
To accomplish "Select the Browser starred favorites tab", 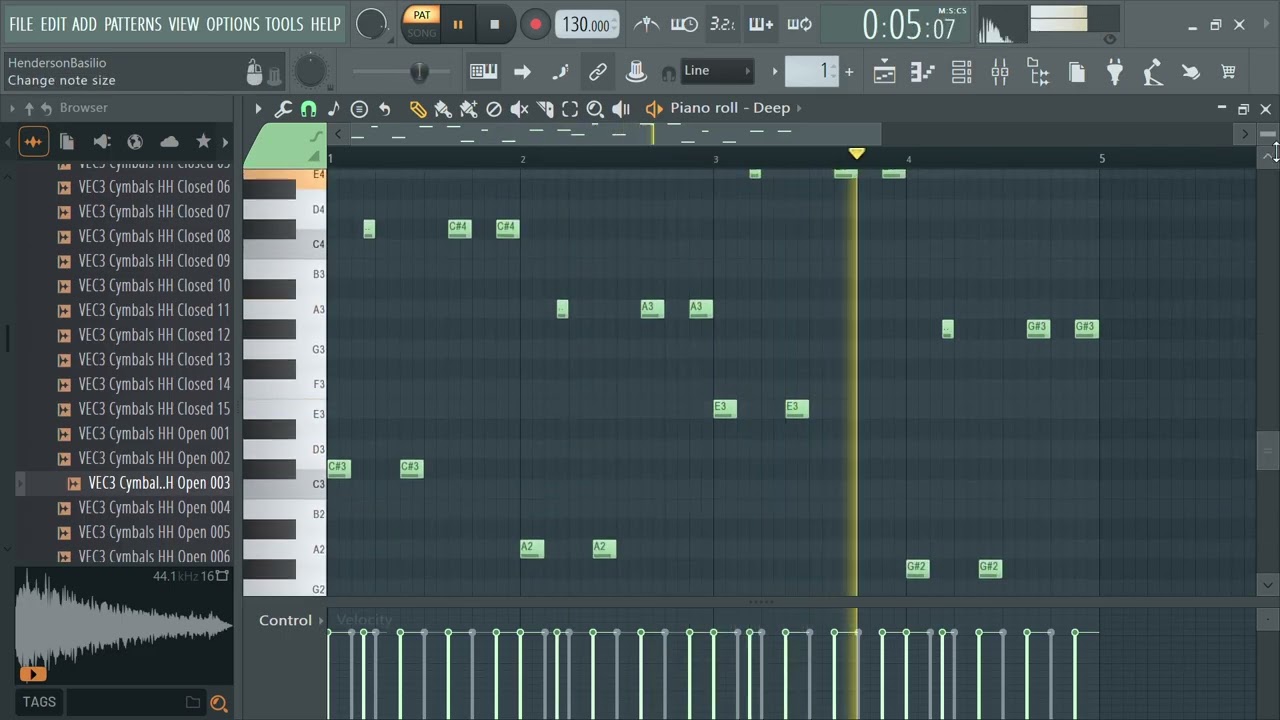I will pyautogui.click(x=203, y=142).
